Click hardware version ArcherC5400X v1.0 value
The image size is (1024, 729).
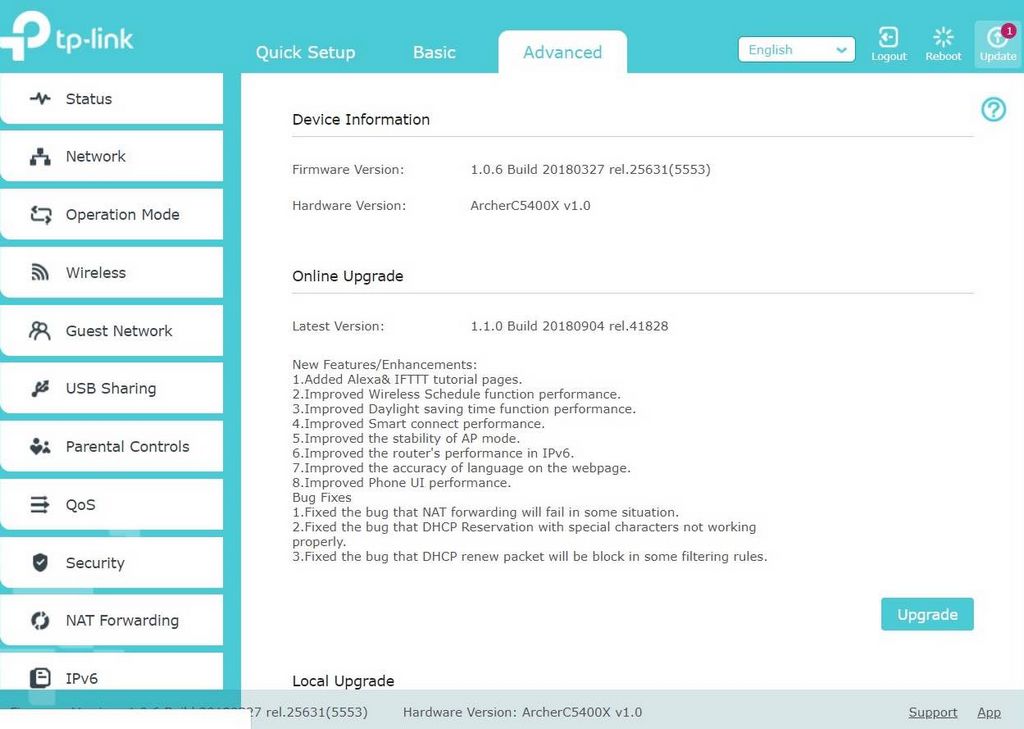click(530, 206)
